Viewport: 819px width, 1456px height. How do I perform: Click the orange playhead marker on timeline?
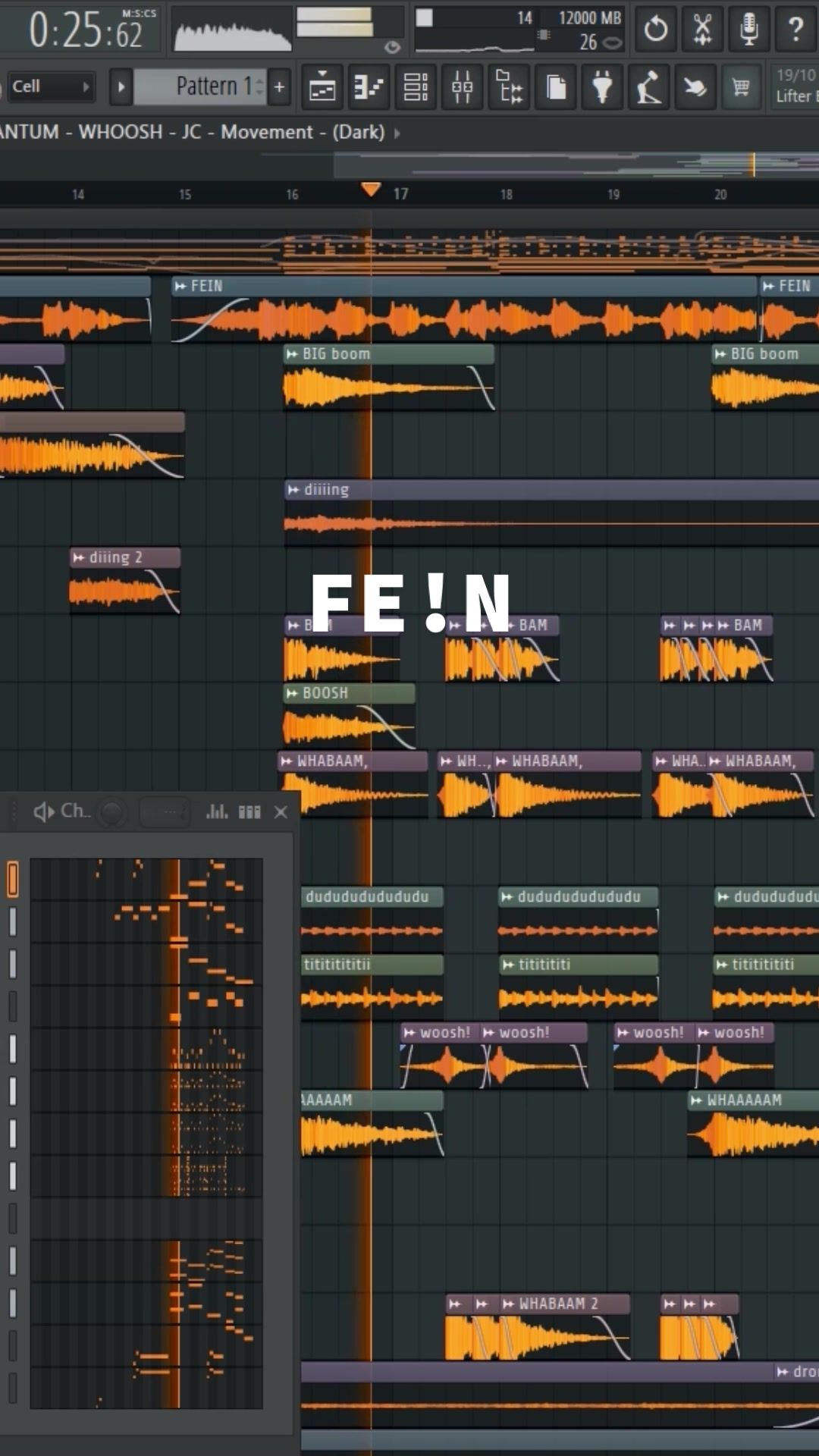371,190
